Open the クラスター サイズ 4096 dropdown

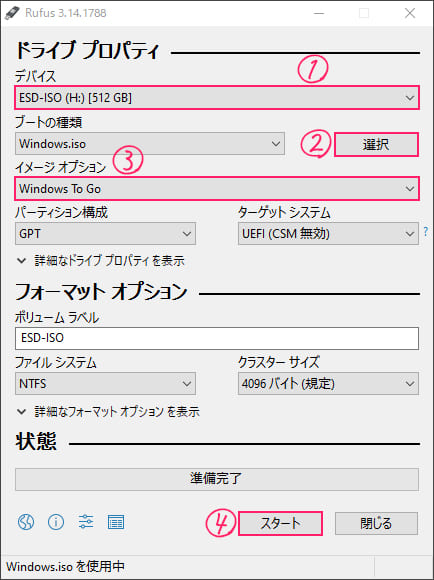[328, 384]
